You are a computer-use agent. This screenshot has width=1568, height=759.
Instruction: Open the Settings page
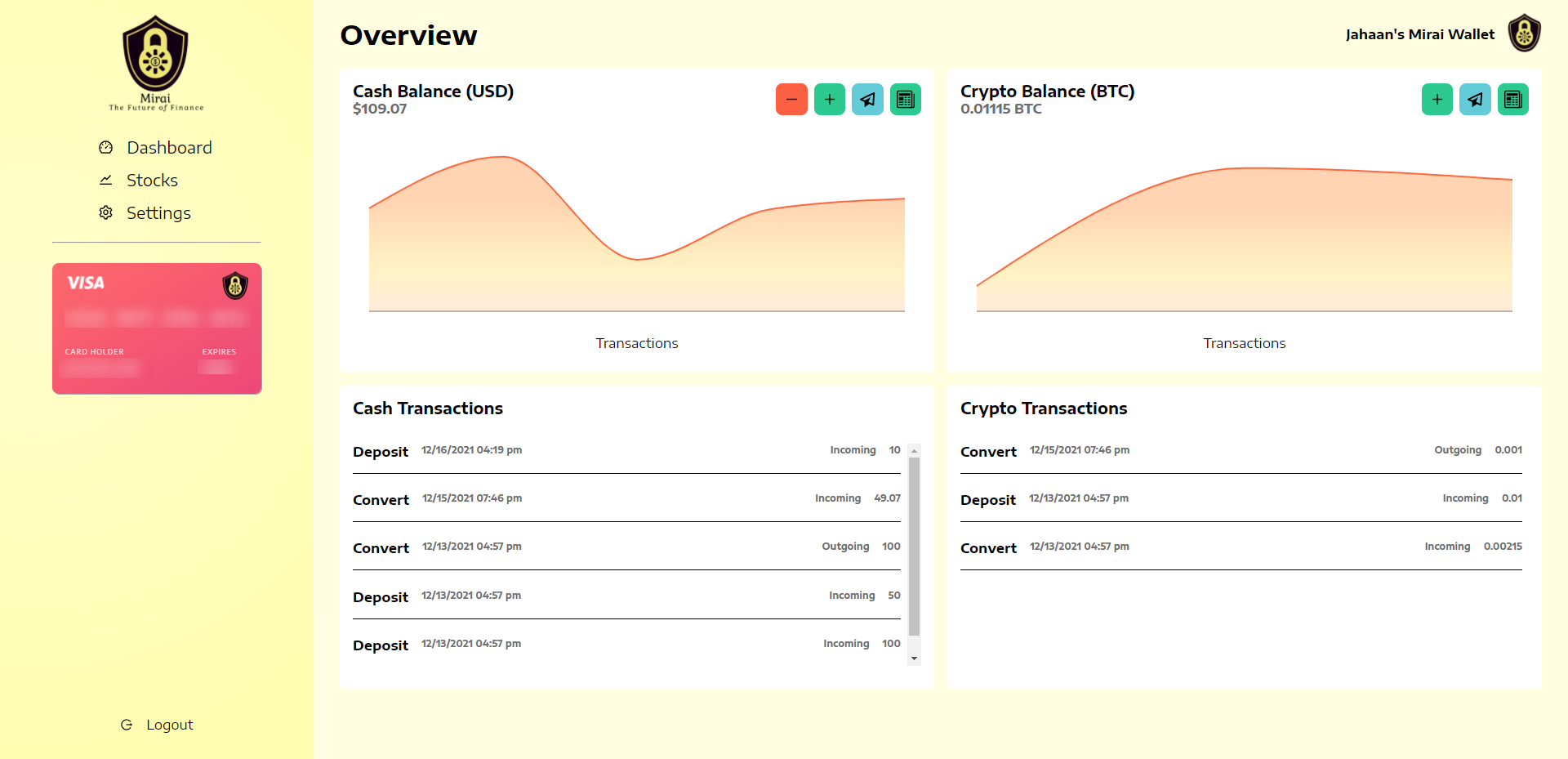click(x=158, y=213)
